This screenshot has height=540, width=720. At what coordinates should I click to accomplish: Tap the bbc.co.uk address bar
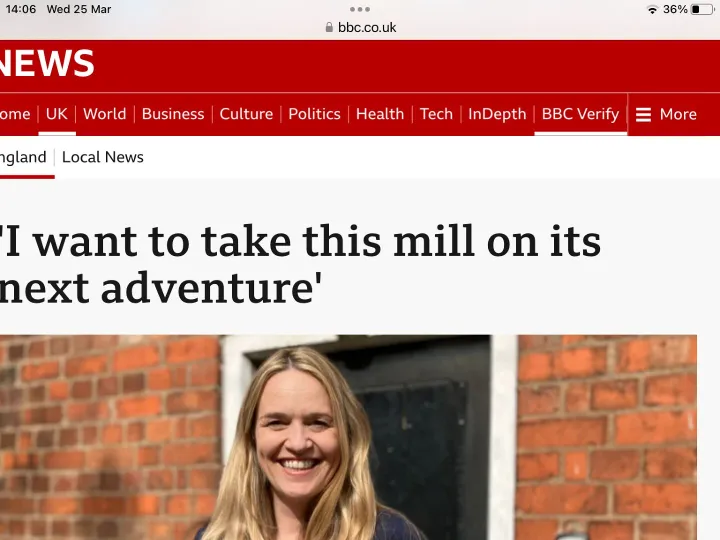point(366,28)
